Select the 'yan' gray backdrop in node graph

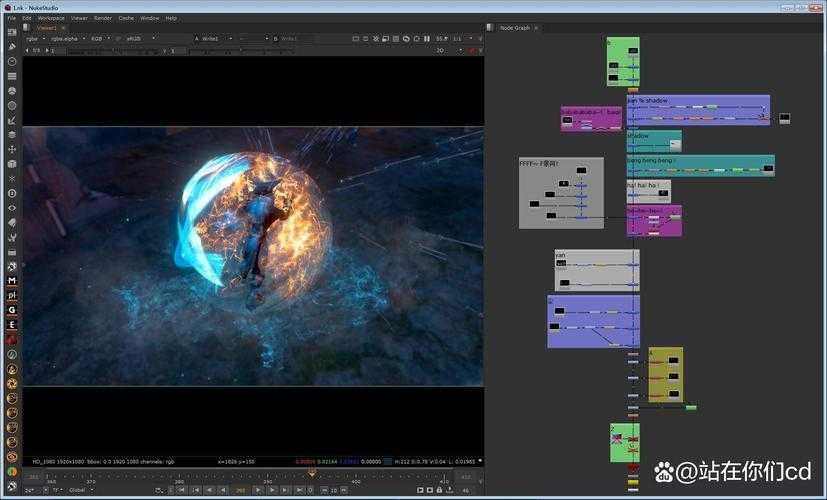[597, 270]
